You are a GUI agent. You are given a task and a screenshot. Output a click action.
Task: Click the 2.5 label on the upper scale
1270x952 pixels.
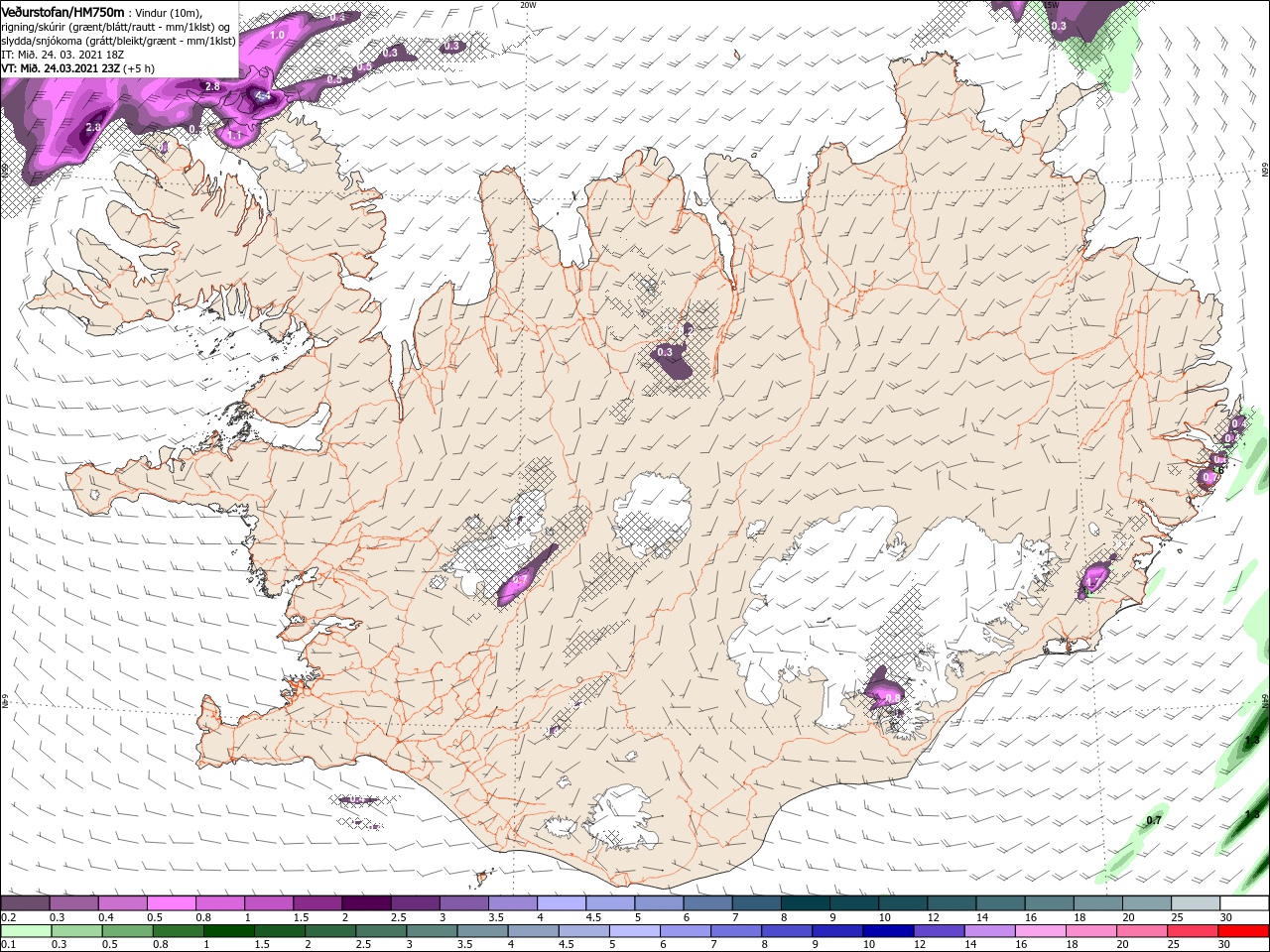click(x=399, y=917)
